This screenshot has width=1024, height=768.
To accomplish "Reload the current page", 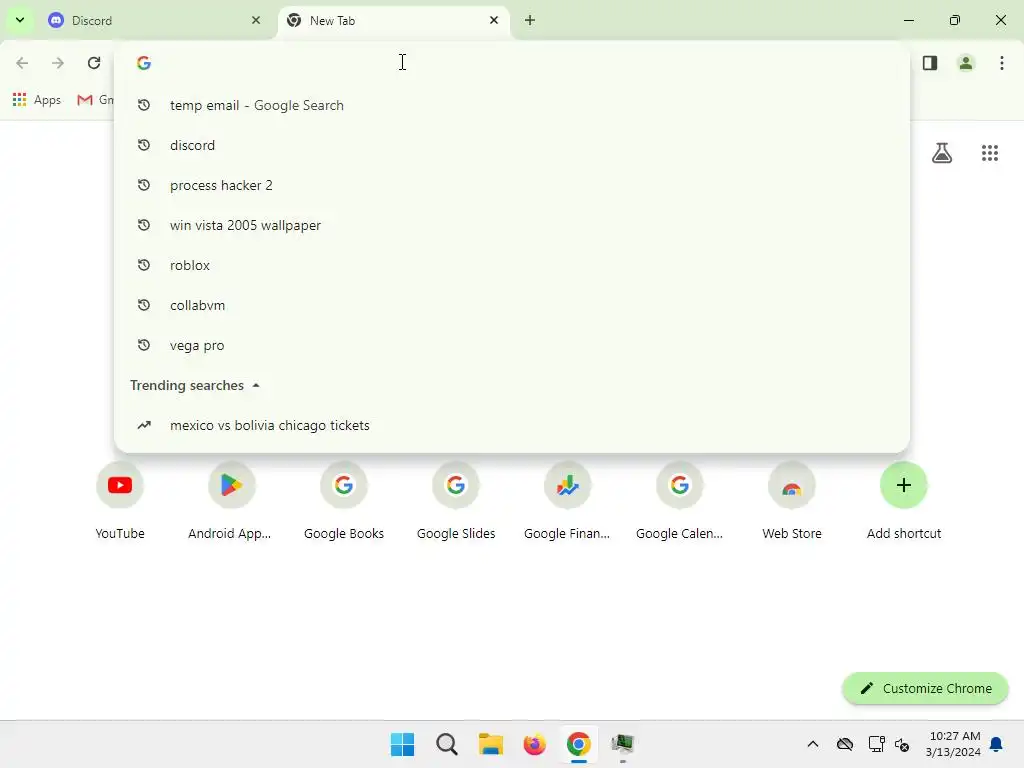I will point(94,63).
